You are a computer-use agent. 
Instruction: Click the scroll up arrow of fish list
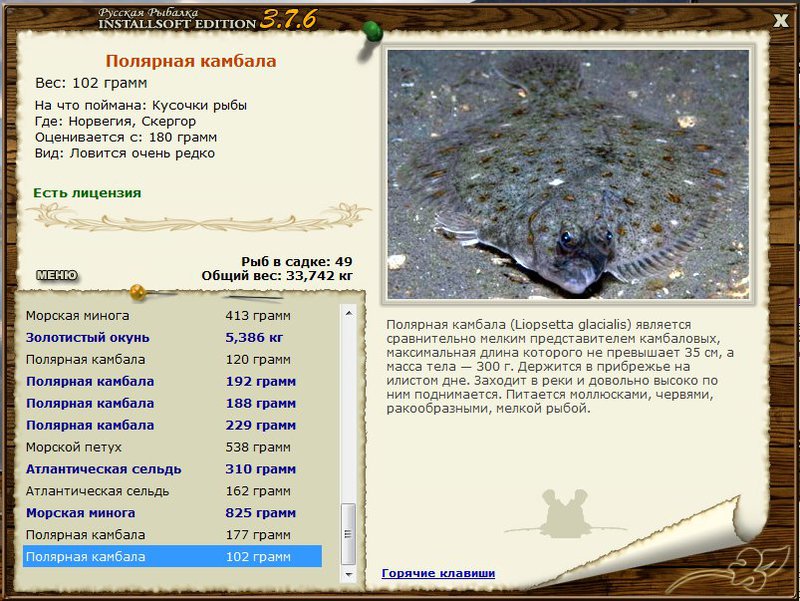[x=349, y=313]
